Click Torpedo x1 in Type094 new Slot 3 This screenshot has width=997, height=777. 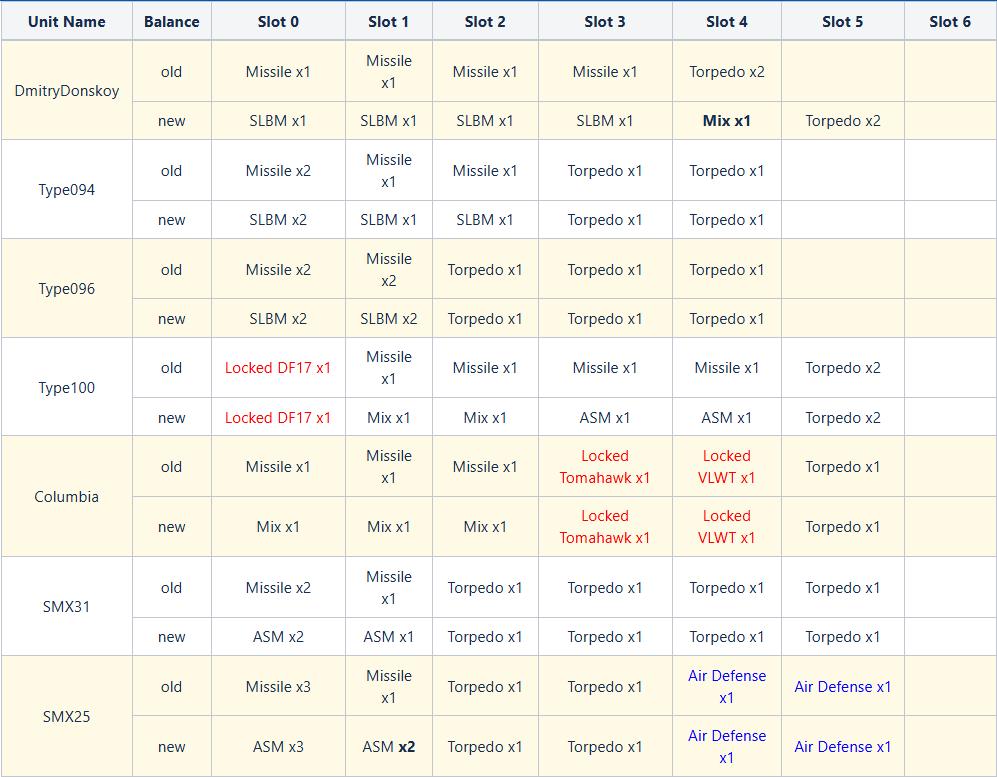tap(605, 220)
